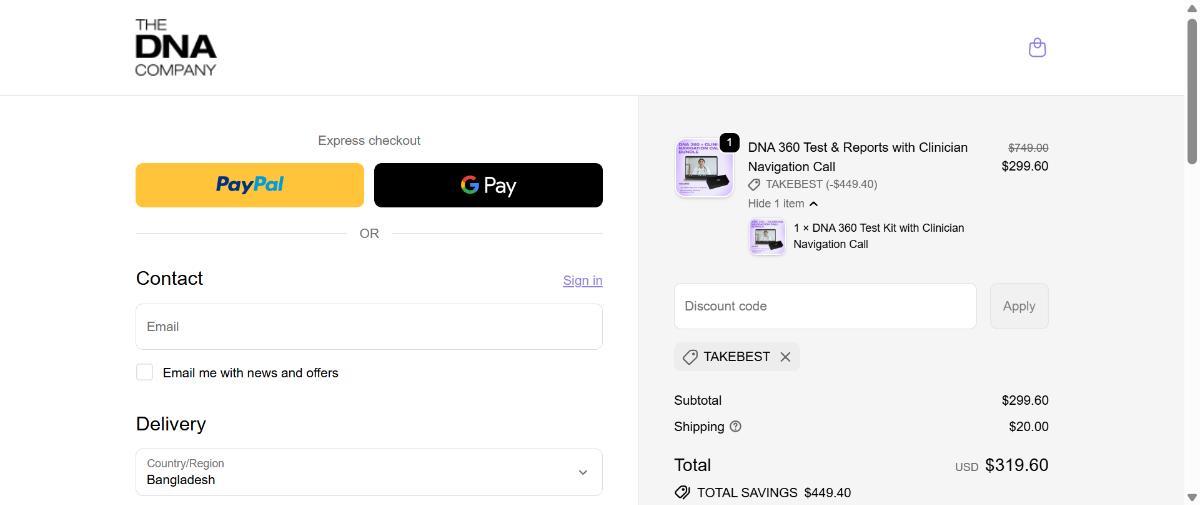Click the TAKEBEST discount tag icon
This screenshot has height=505, width=1200.
pyautogui.click(x=690, y=357)
